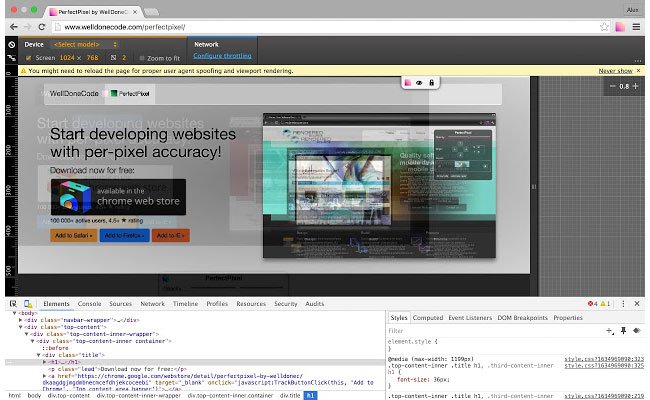Click the media queries staircase icon
Screen dimensions: 650x400
(x=12, y=58)
